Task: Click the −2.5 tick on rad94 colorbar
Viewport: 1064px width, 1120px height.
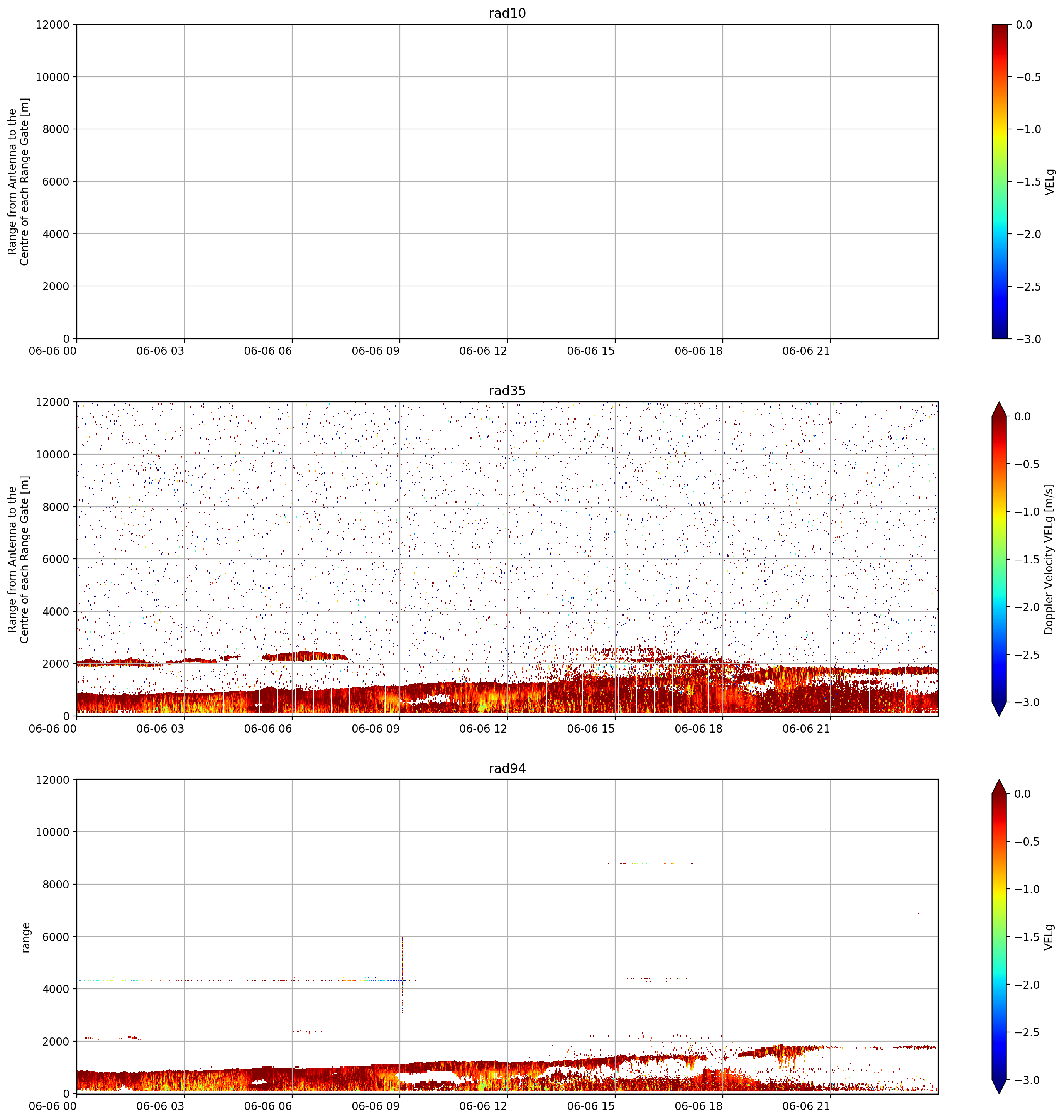Action: [x=1028, y=1033]
